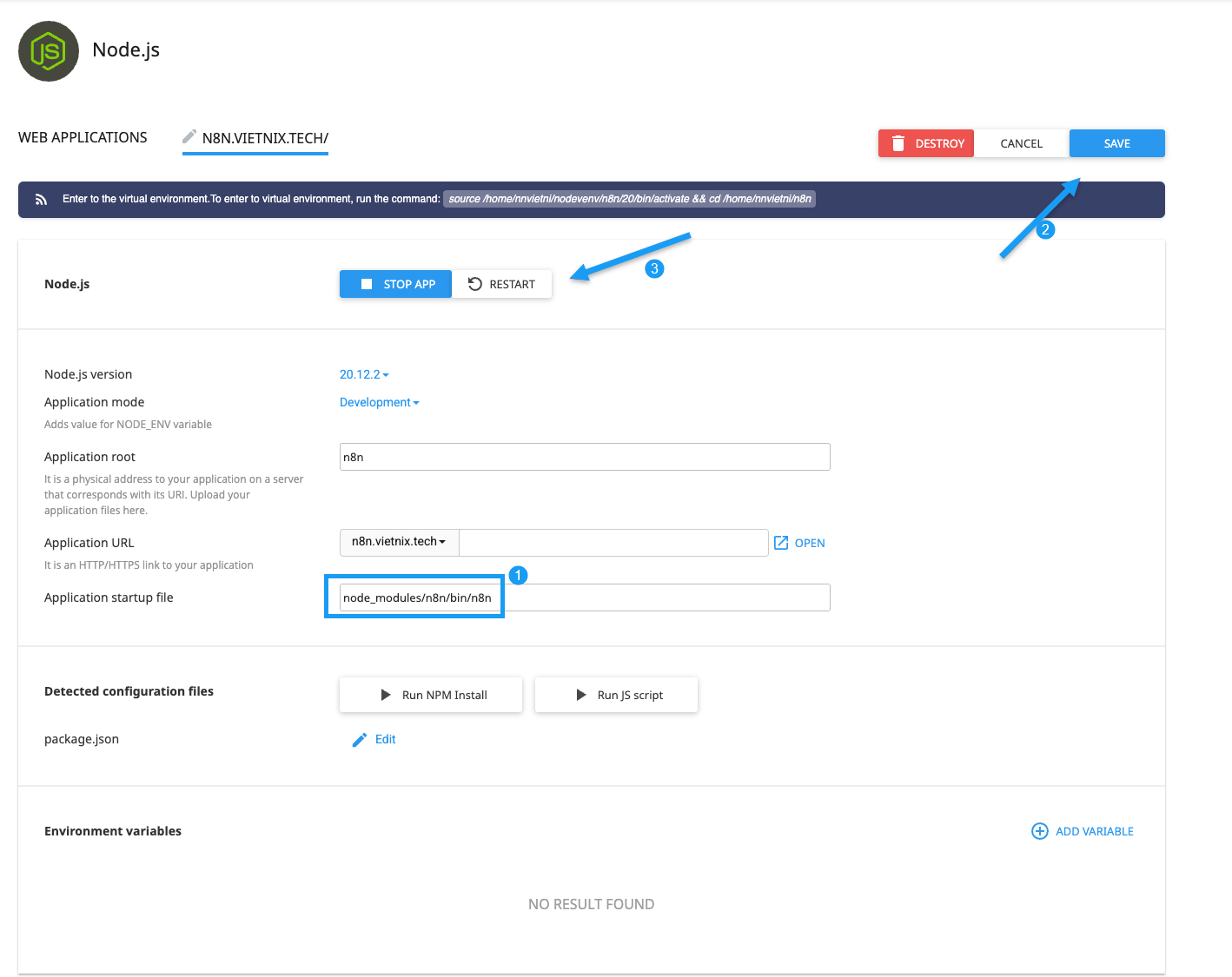Save the application settings

(1116, 143)
